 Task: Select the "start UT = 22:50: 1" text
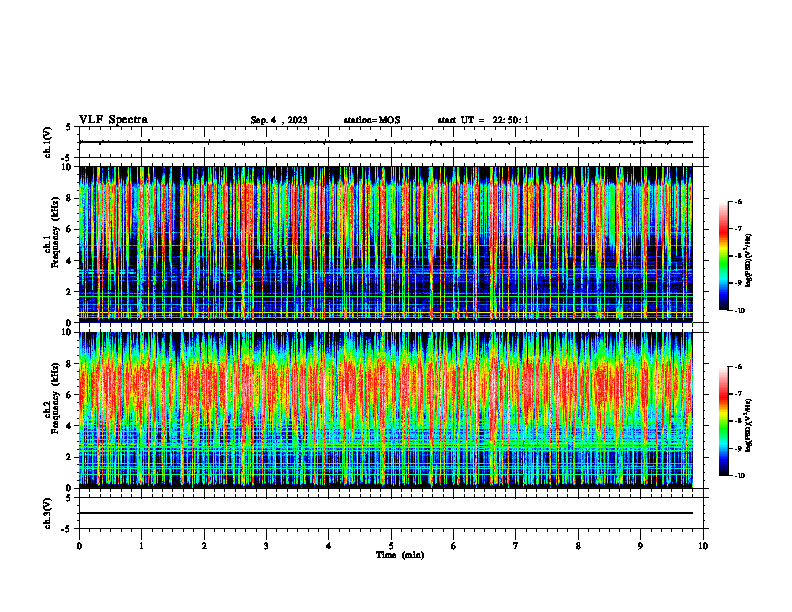click(483, 120)
